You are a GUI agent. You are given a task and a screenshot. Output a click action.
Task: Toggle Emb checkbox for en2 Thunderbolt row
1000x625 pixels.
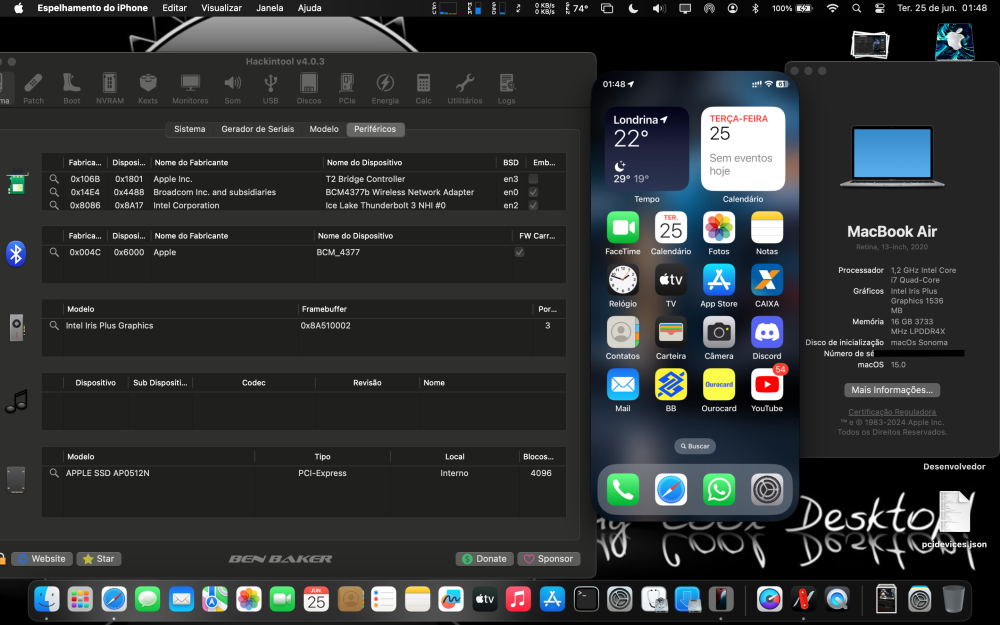point(533,205)
